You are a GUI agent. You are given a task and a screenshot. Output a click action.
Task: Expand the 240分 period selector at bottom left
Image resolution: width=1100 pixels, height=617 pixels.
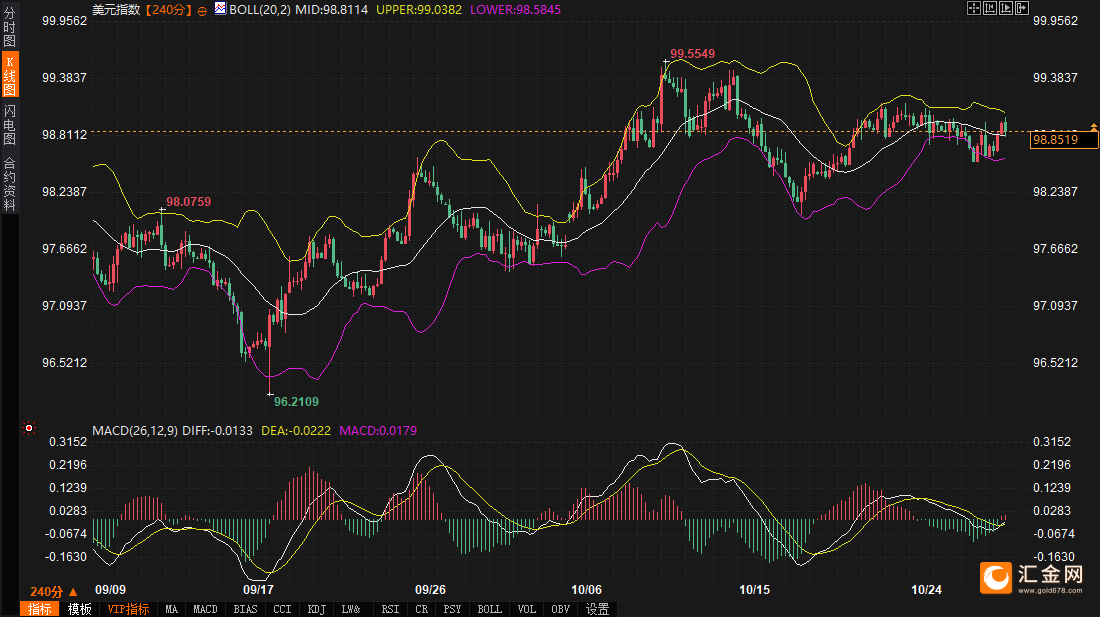[54, 591]
